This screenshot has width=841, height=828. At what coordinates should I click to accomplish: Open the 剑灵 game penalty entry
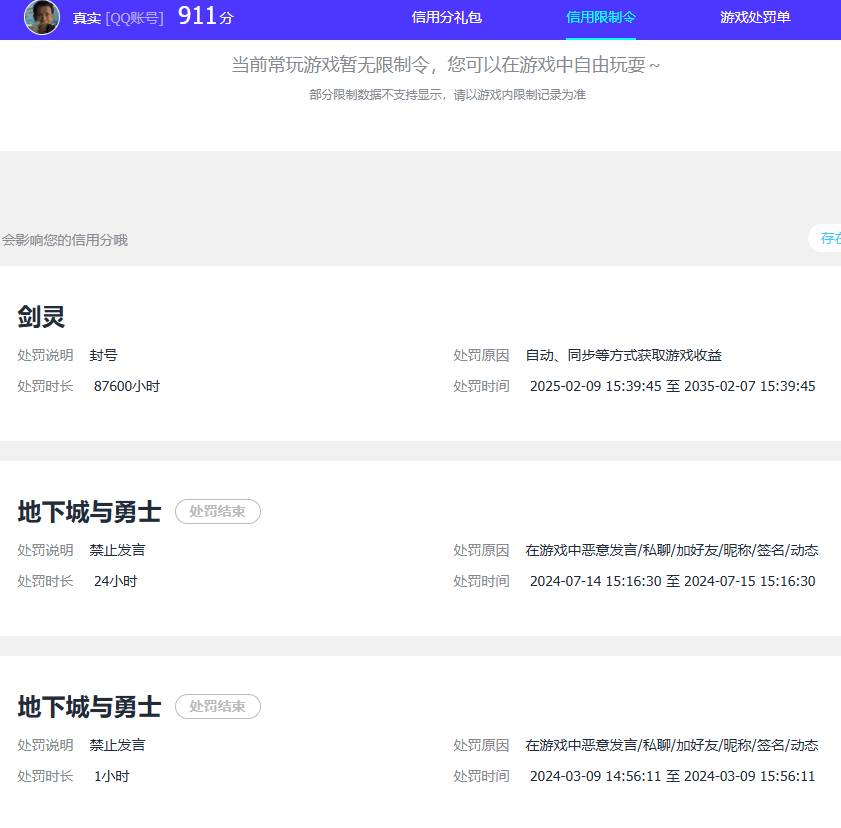pos(40,317)
